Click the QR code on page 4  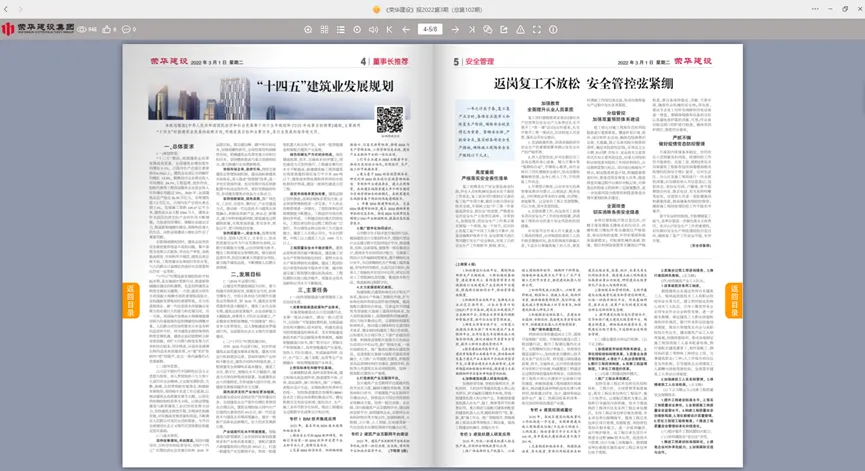(x=389, y=120)
